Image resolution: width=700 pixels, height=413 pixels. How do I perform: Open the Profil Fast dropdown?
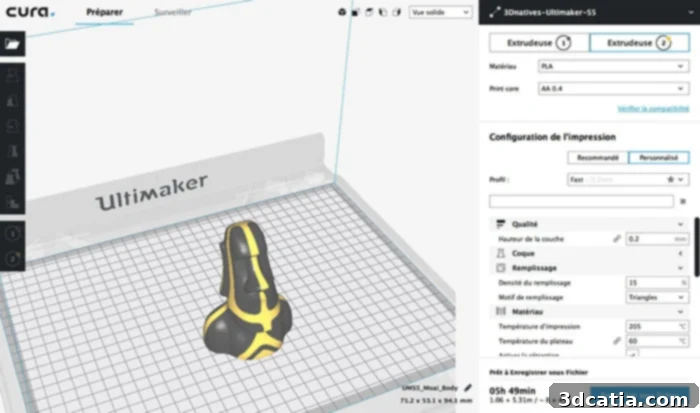pos(628,179)
